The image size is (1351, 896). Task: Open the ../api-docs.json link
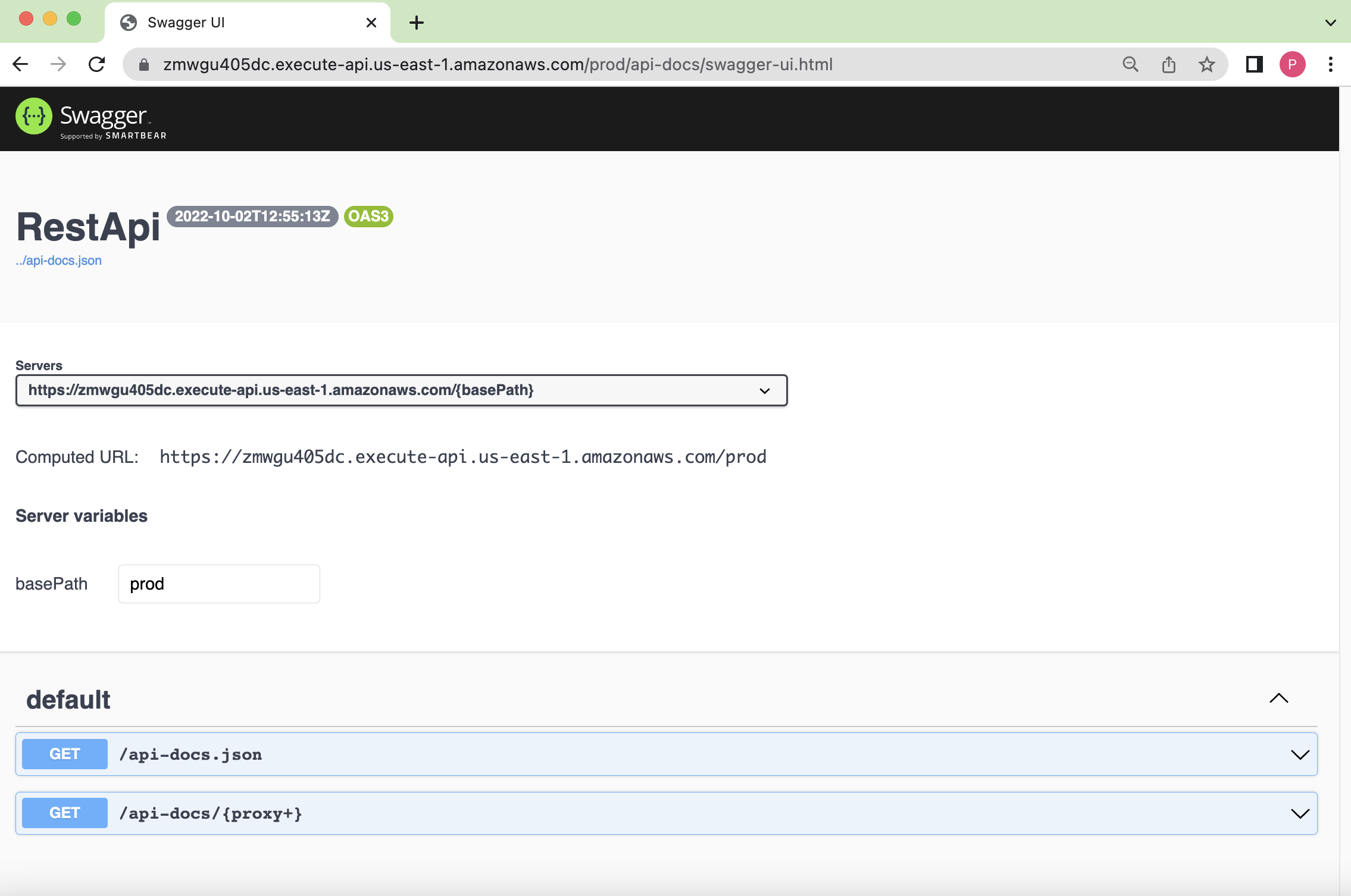pyautogui.click(x=58, y=261)
